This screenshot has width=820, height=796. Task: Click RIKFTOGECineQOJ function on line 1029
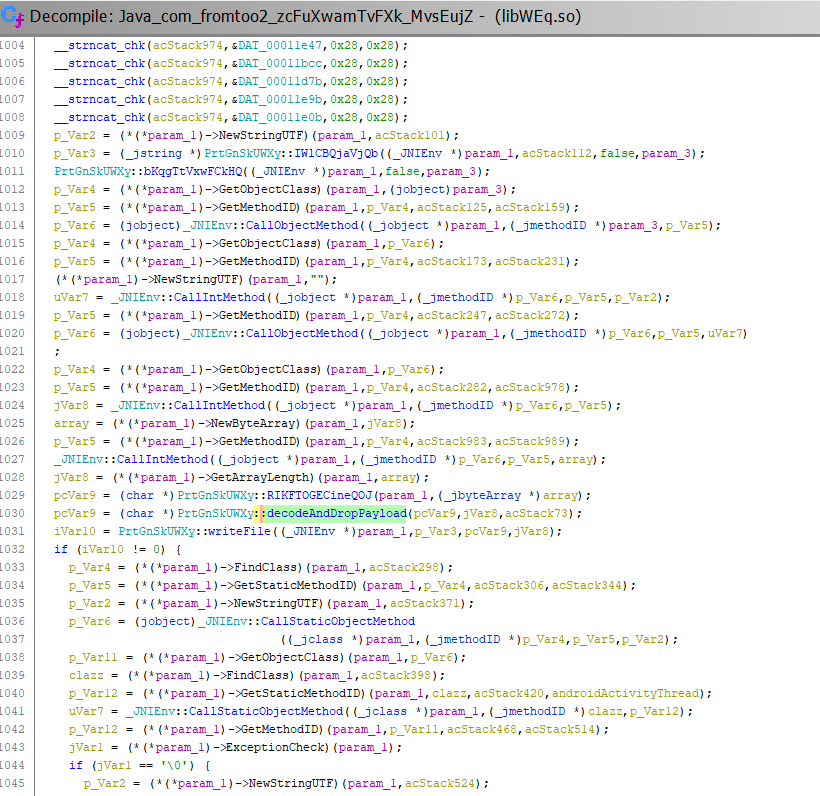pyautogui.click(x=320, y=495)
